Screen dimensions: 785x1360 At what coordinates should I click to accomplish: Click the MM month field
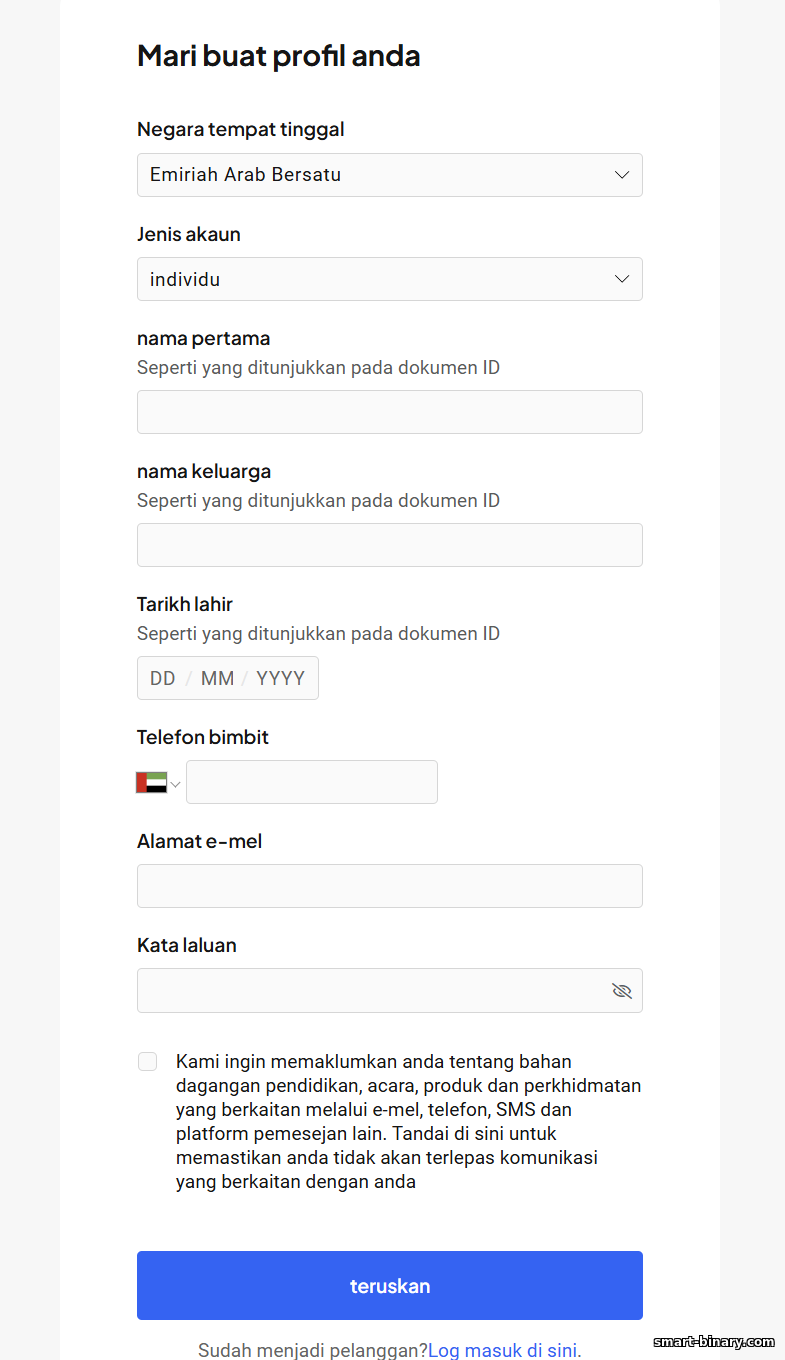pos(217,678)
